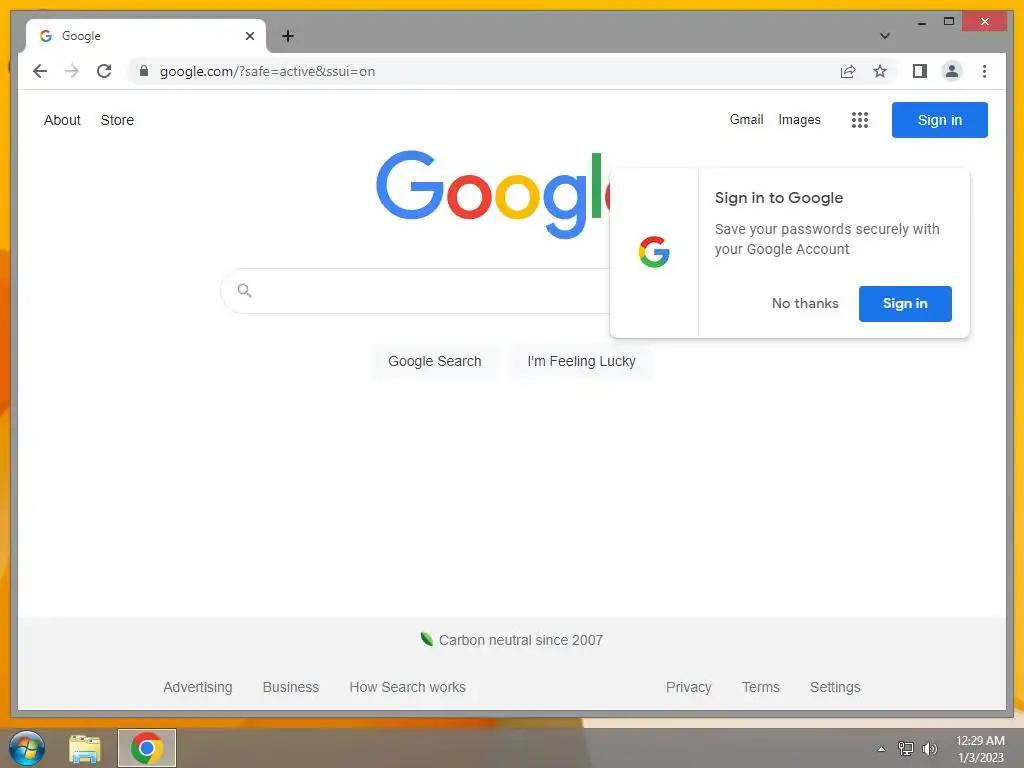The height and width of the screenshot is (768, 1024).
Task: Reload the current page
Action: [104, 71]
